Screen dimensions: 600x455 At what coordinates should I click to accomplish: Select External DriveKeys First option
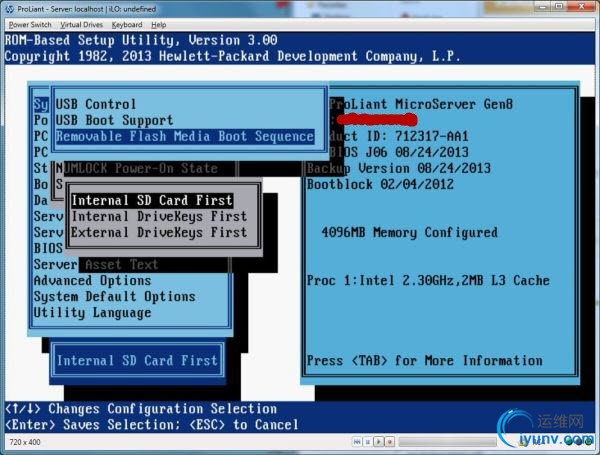coord(159,233)
